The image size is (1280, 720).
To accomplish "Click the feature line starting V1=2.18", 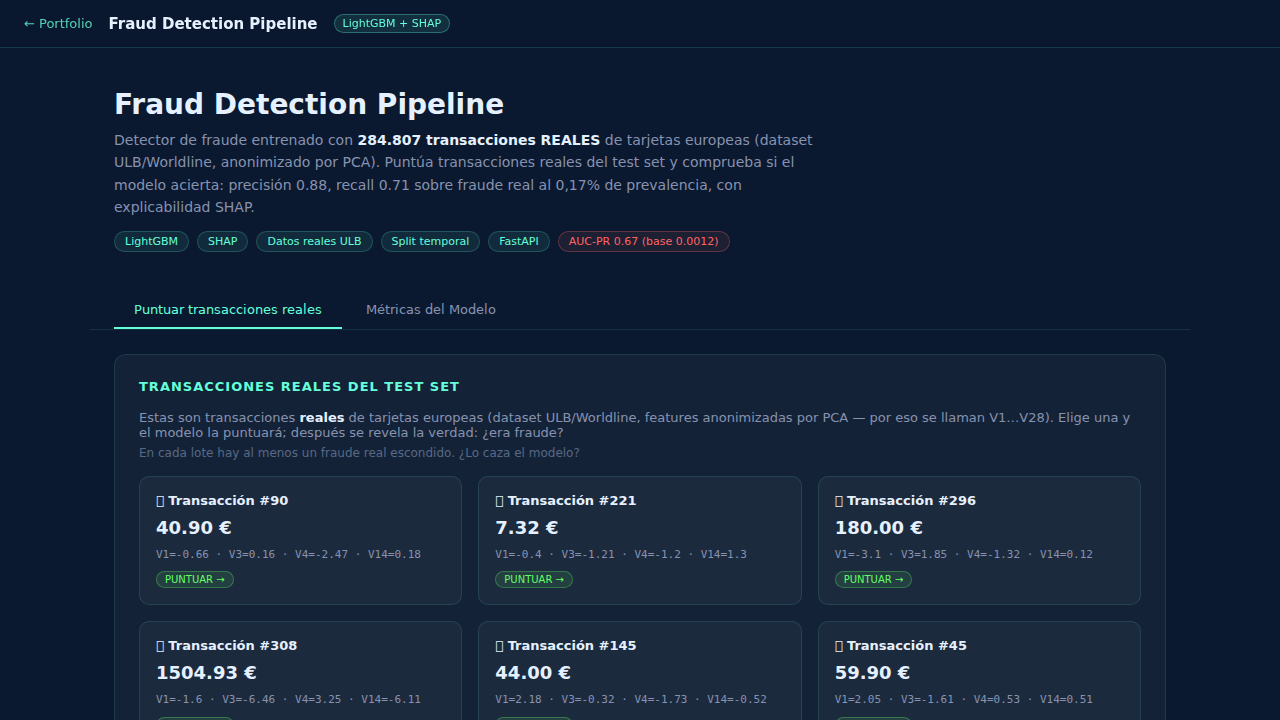I will 631,700.
